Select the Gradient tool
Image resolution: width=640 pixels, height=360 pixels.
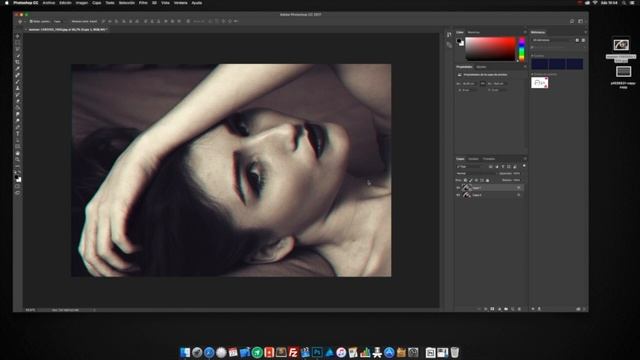18,108
